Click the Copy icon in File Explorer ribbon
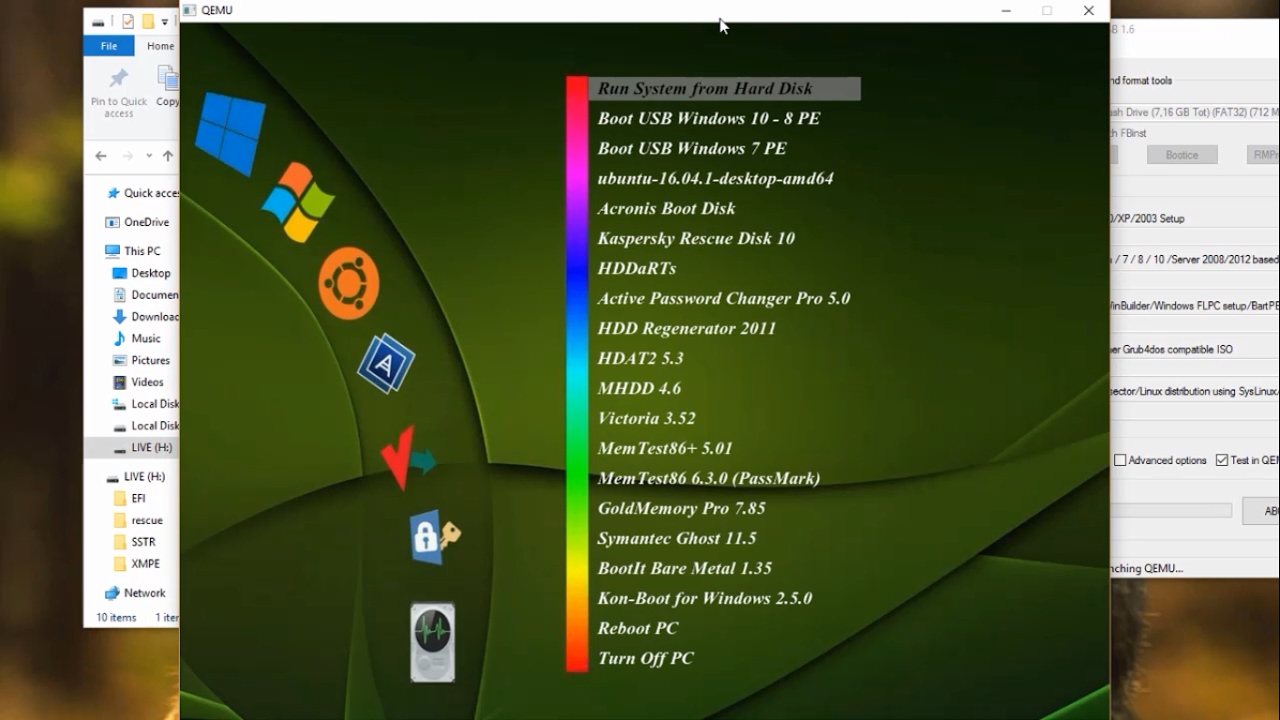Viewport: 1280px width, 720px height. 168,87
